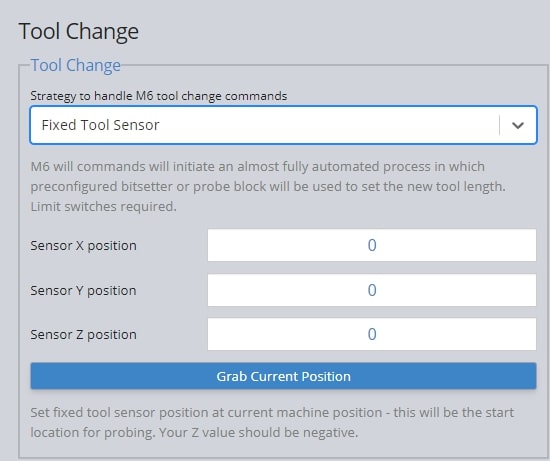Click the 'Limit switches required.' note
550x461 pixels.
click(103, 206)
